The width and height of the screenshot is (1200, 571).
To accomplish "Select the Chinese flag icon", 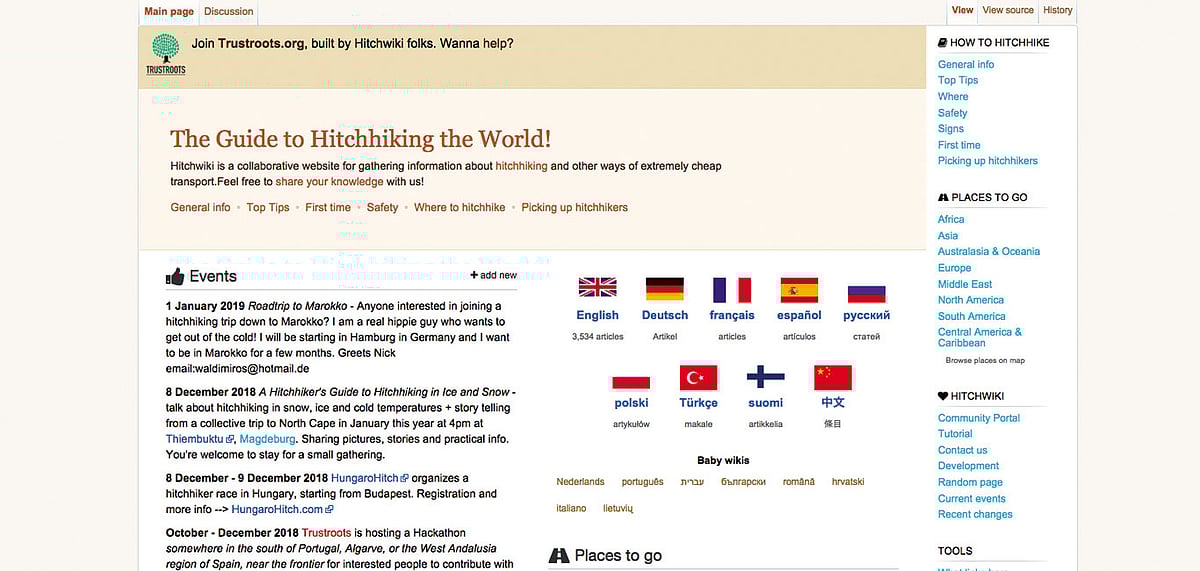I will [x=833, y=377].
